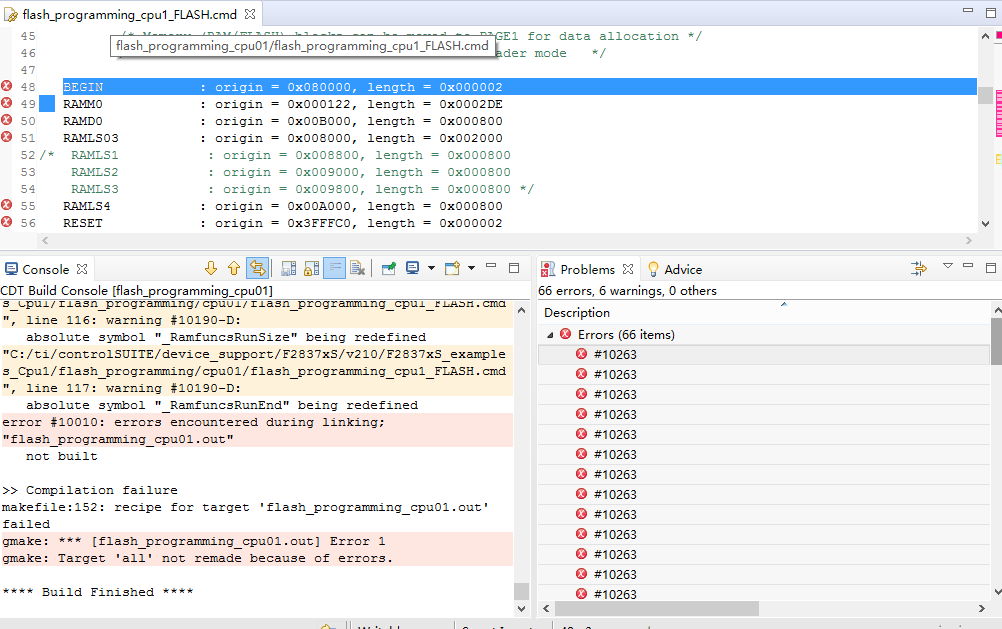1002x629 pixels.
Task: Click Problems vertical scrollbar down arrow
Action: pyautogui.click(x=996, y=592)
